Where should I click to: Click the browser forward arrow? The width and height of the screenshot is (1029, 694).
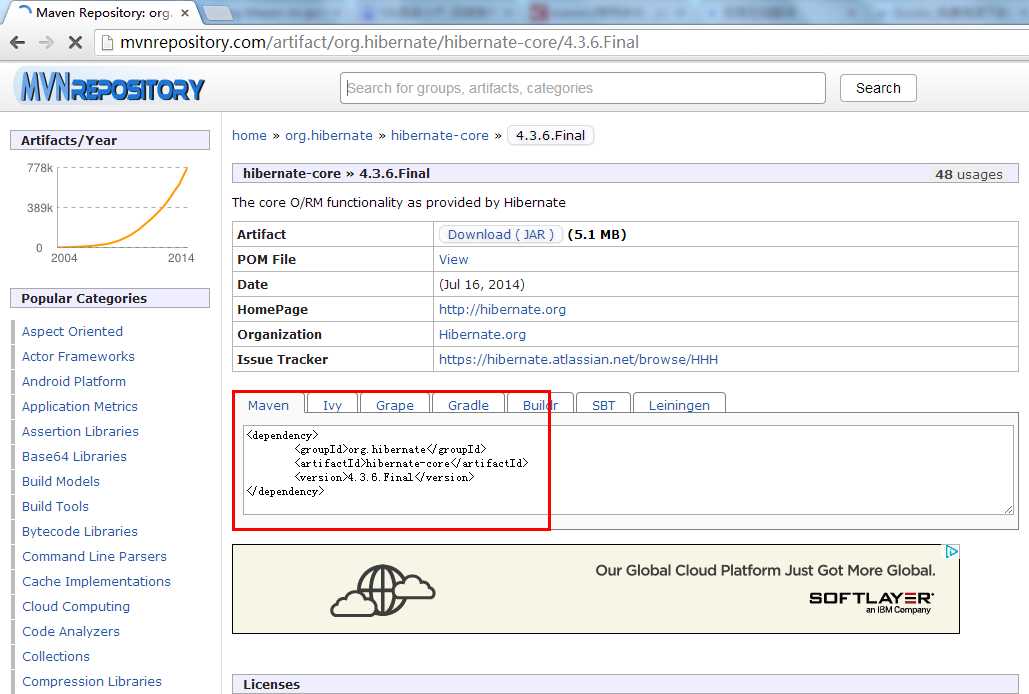click(x=46, y=43)
